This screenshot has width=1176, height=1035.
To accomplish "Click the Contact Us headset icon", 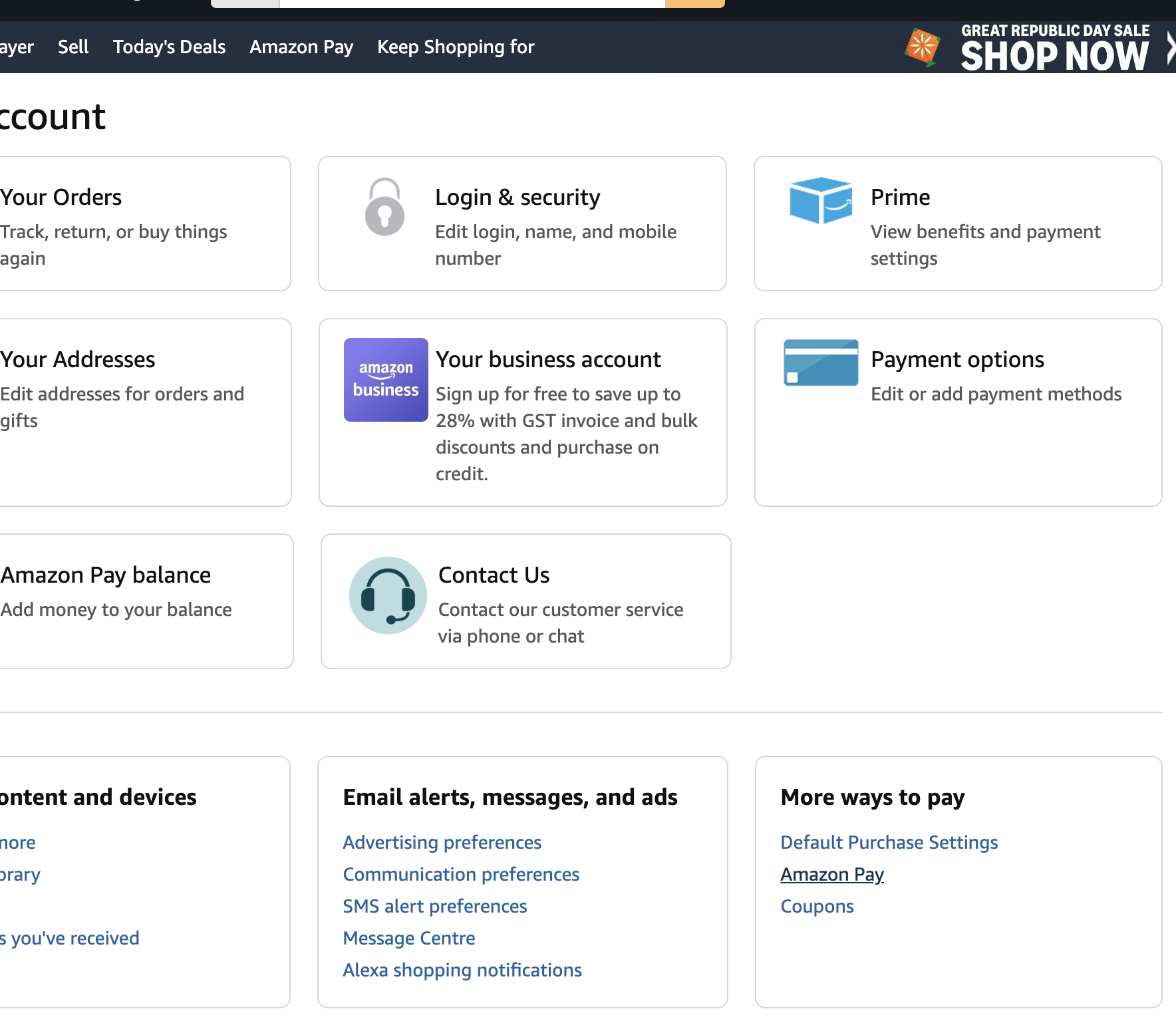I will click(x=388, y=595).
